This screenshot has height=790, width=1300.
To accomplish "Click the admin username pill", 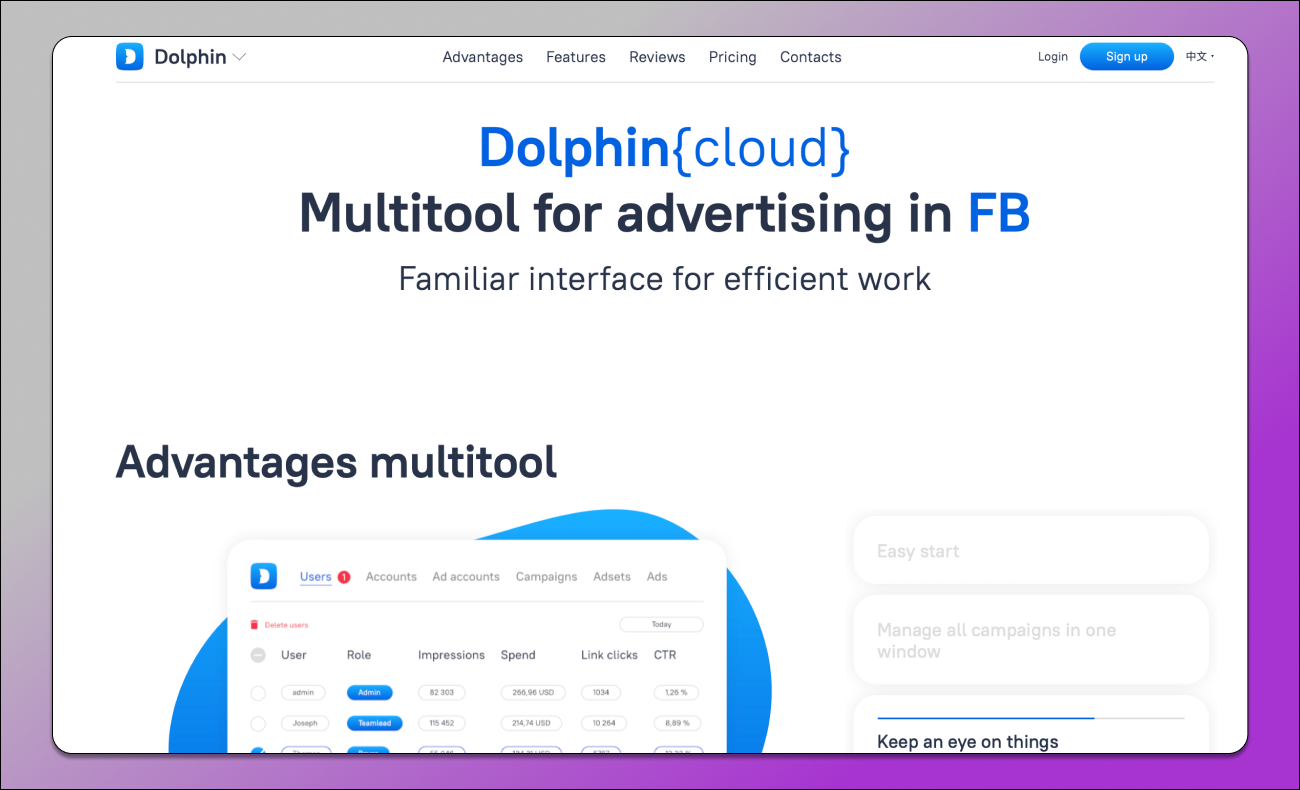I will click(303, 692).
